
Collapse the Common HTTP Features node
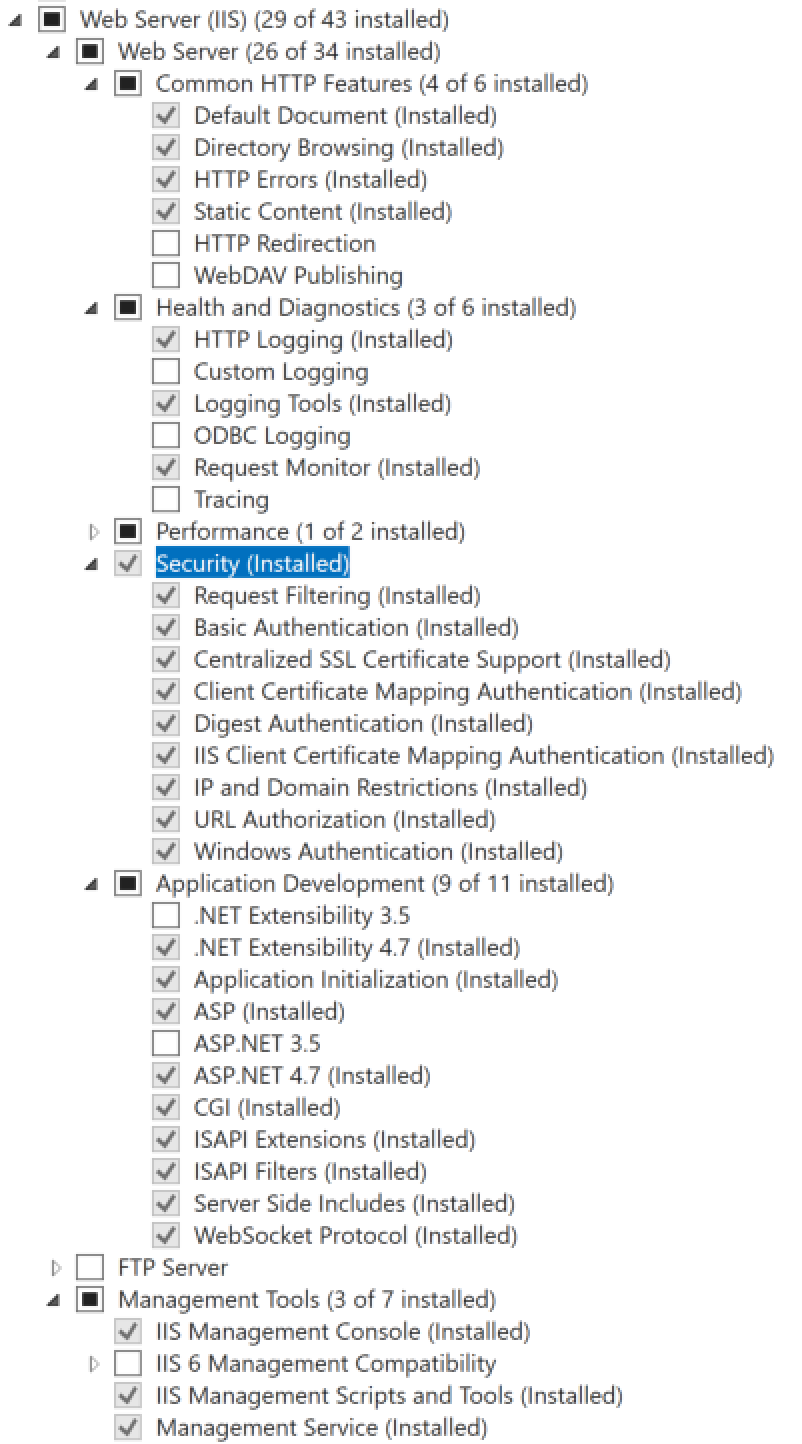click(x=93, y=85)
